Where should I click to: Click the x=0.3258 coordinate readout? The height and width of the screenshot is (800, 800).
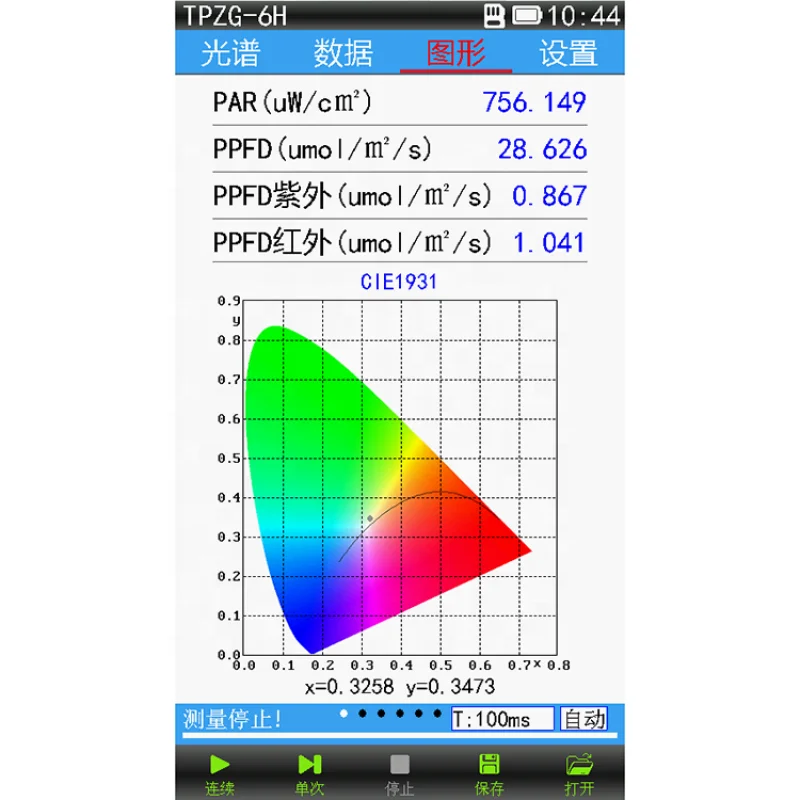click(x=349, y=687)
